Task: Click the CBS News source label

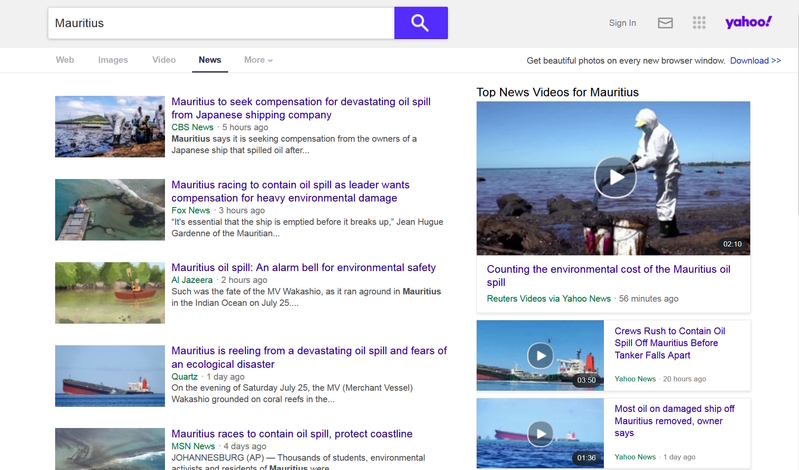Action: (192, 127)
